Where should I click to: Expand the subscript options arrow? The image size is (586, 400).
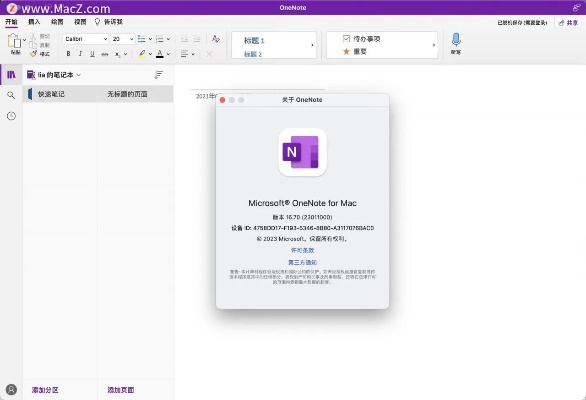pos(126,54)
